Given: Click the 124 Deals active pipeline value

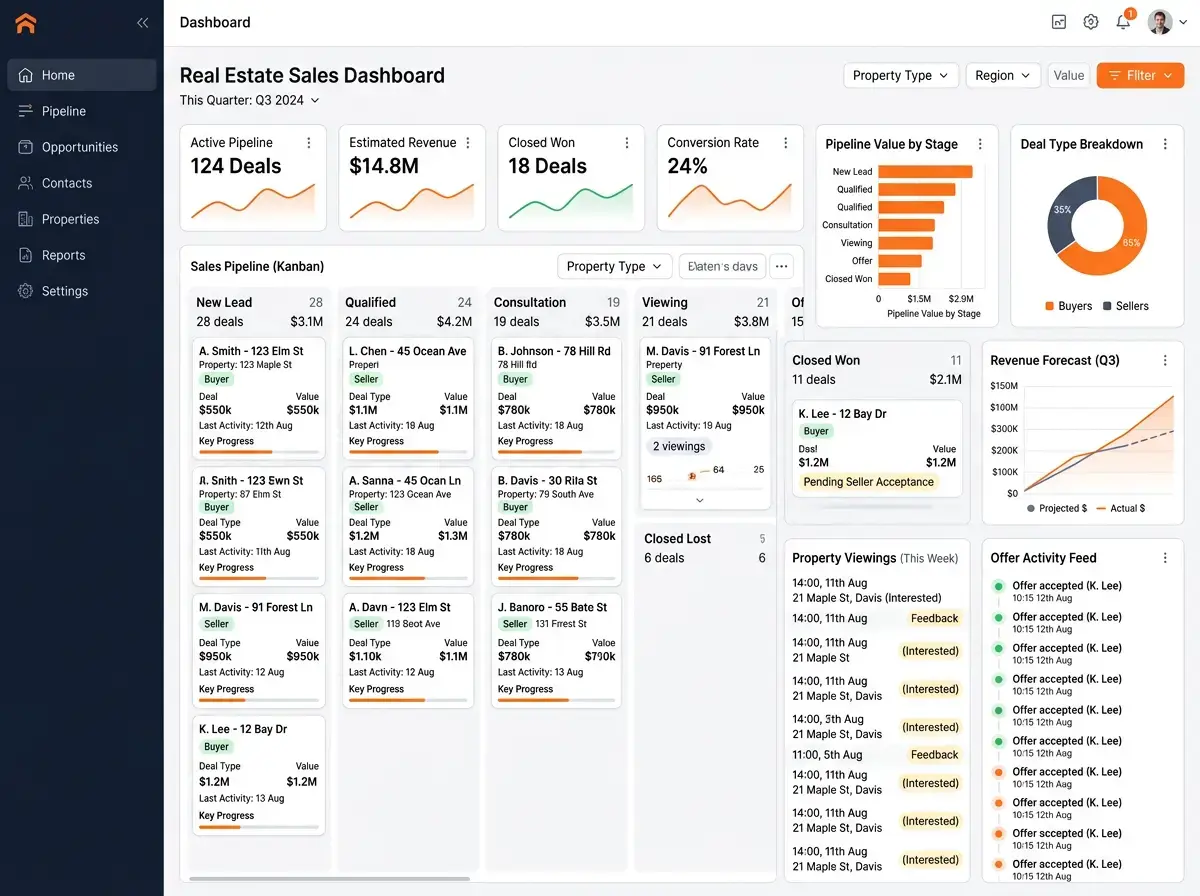Looking at the screenshot, I should click(236, 166).
